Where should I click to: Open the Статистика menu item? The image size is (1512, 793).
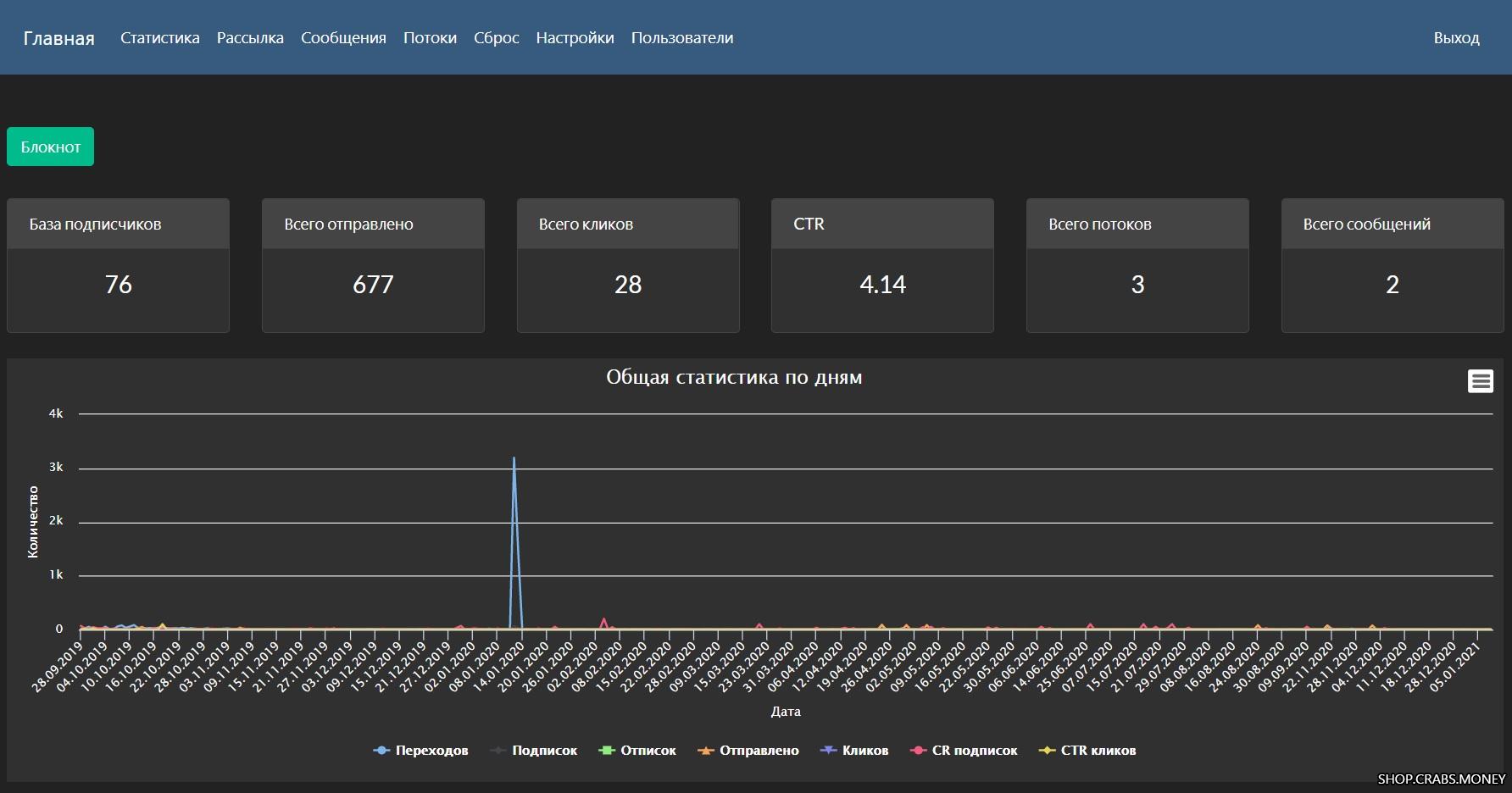(159, 38)
